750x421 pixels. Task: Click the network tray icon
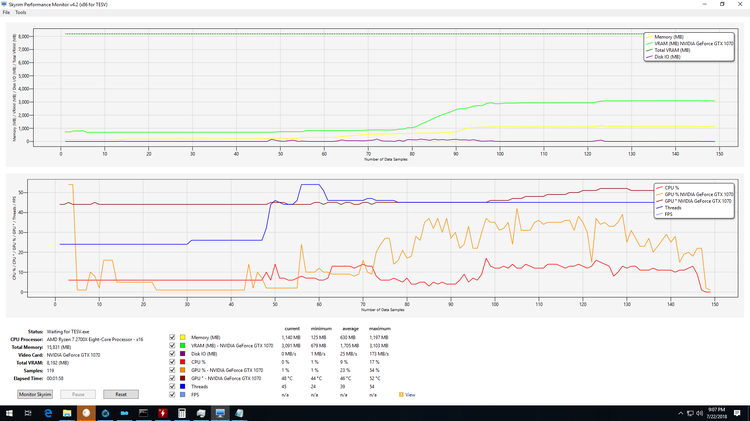[690, 413]
